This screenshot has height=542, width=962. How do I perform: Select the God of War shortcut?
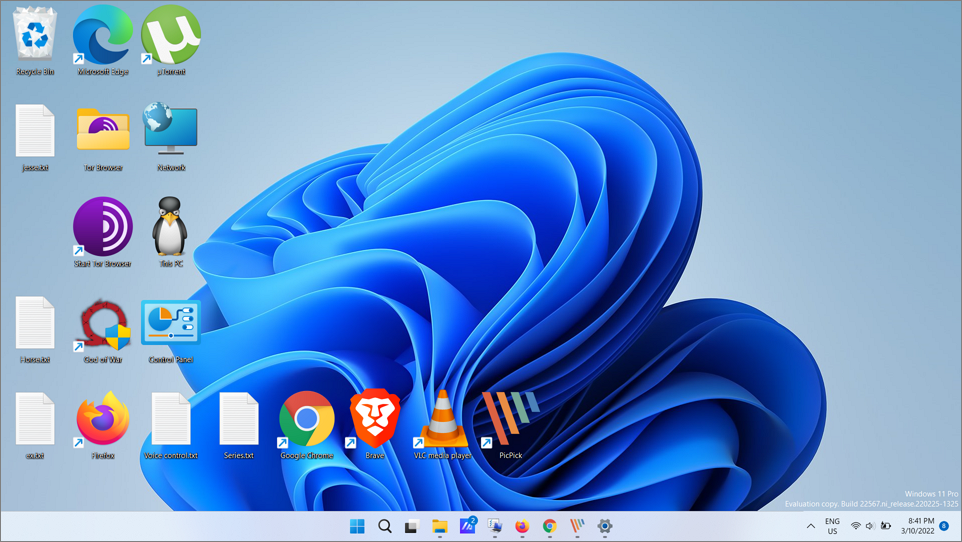(x=103, y=324)
